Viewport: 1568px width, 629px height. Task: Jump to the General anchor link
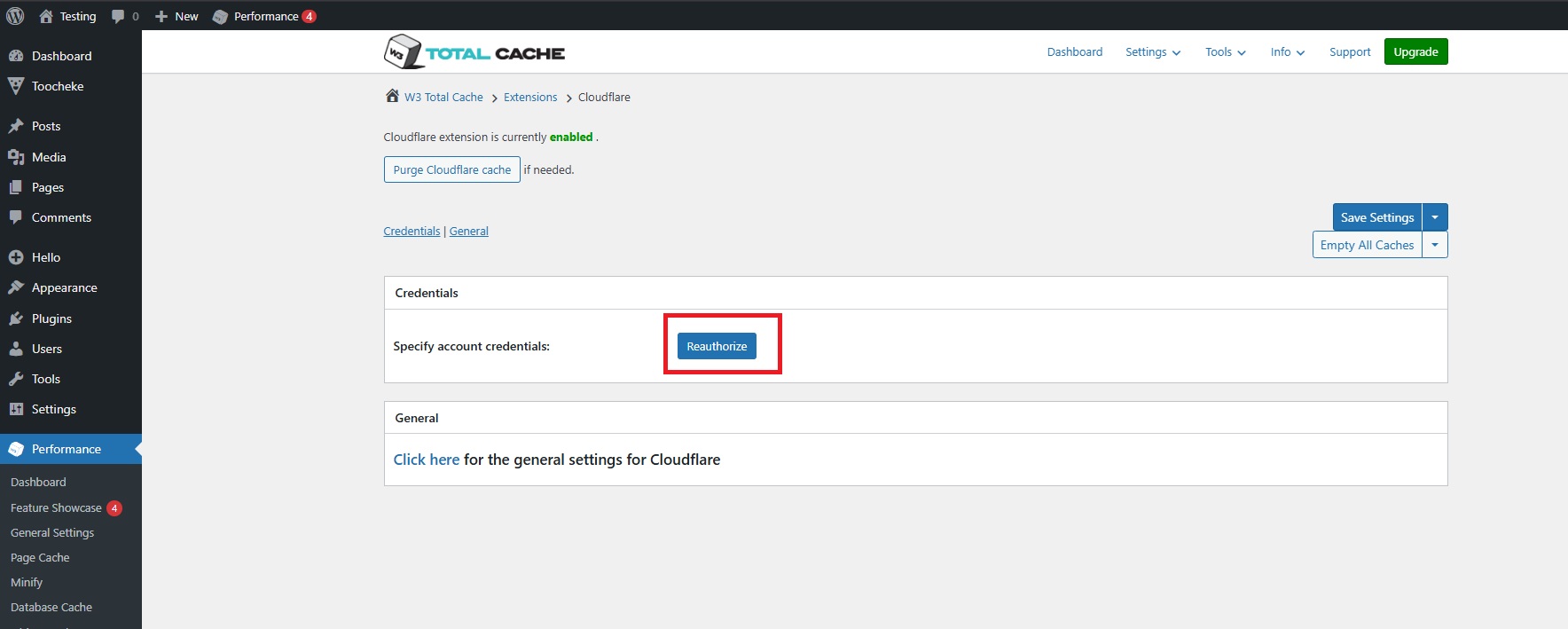(469, 231)
